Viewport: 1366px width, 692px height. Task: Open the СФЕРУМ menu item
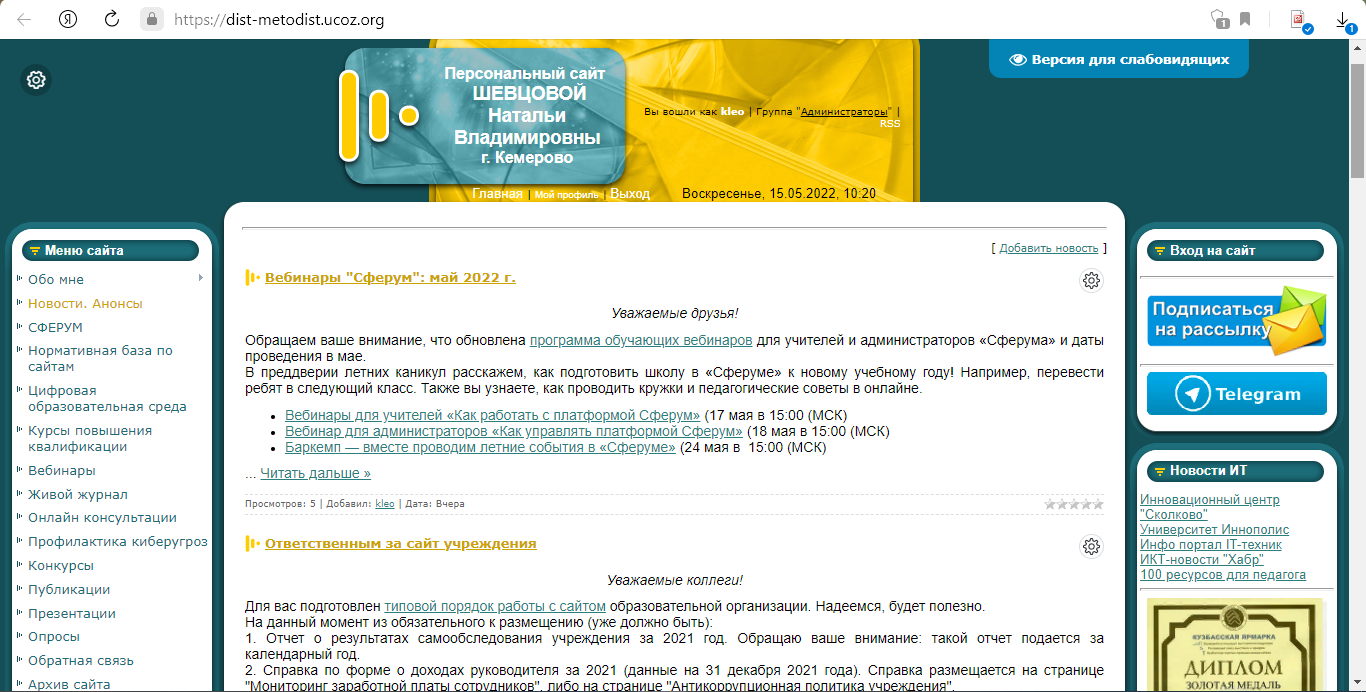coord(55,327)
